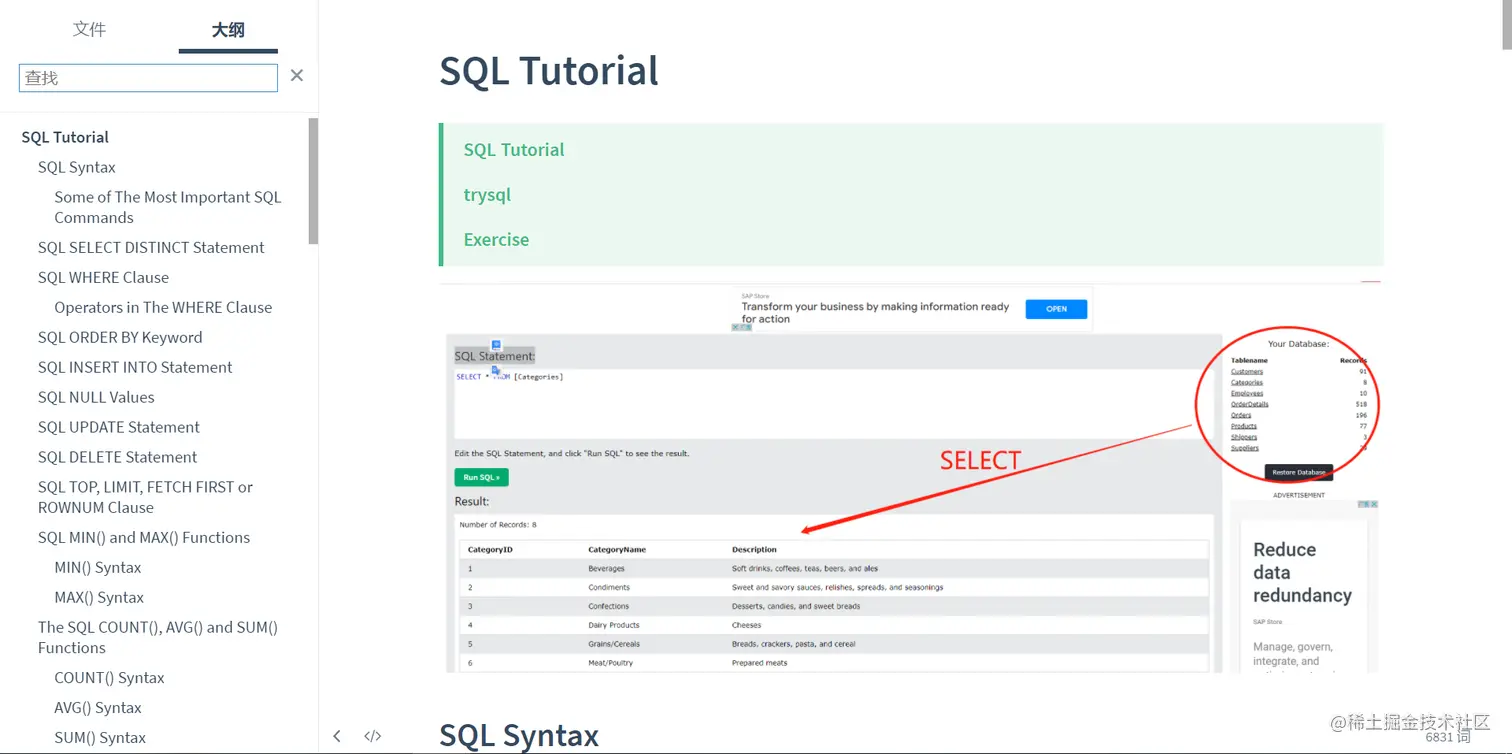Jump to SQL ORDER BY Keyword
1512x754 pixels.
point(120,337)
